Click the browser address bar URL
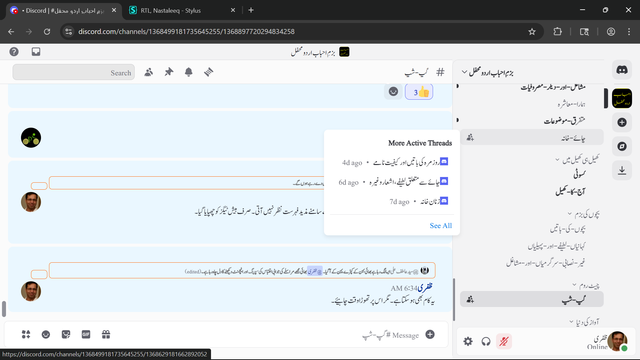Screen dimensions: 640x360 pos(186,31)
